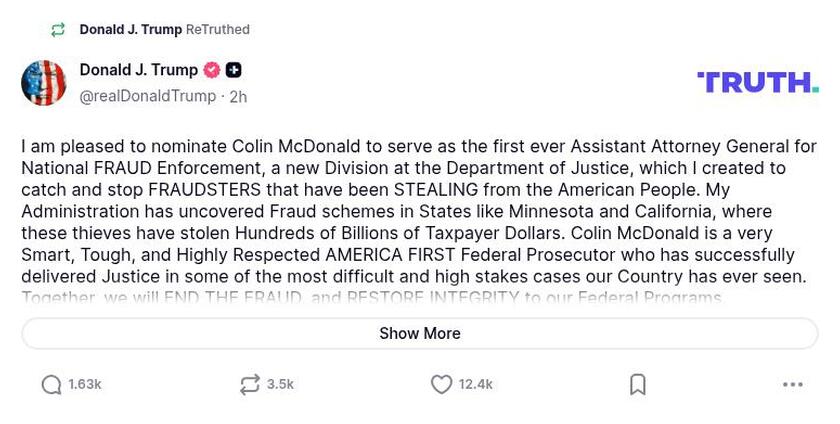View the 12.4k likes count

[x=475, y=385]
